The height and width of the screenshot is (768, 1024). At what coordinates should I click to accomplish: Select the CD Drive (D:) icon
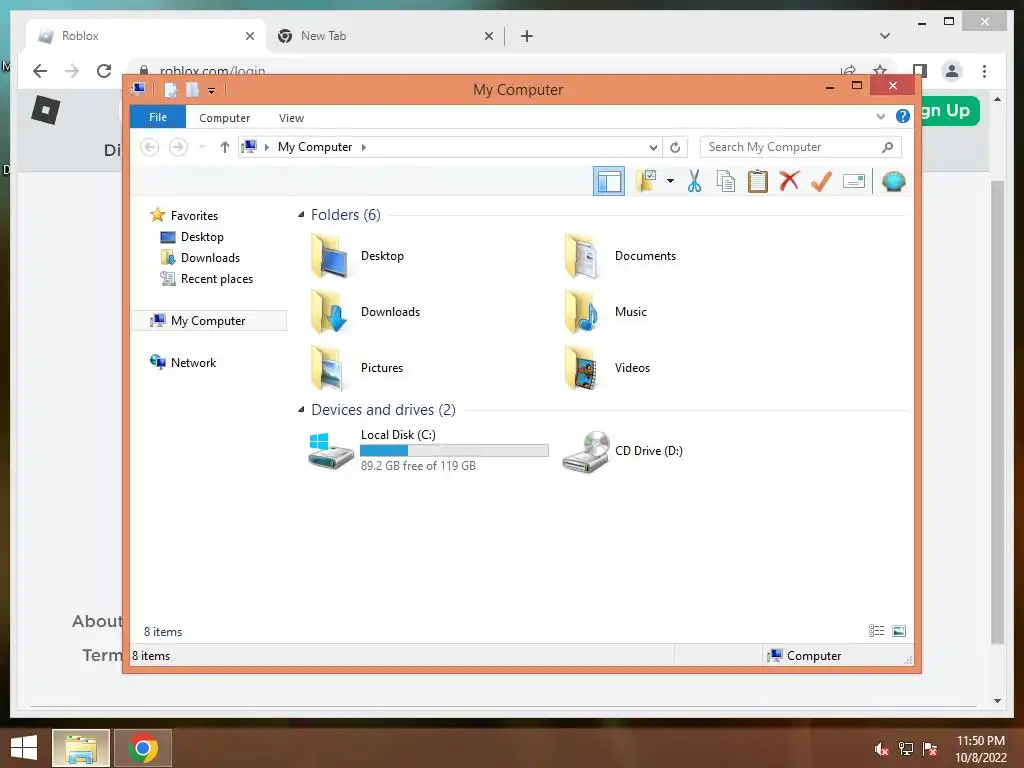[586, 451]
